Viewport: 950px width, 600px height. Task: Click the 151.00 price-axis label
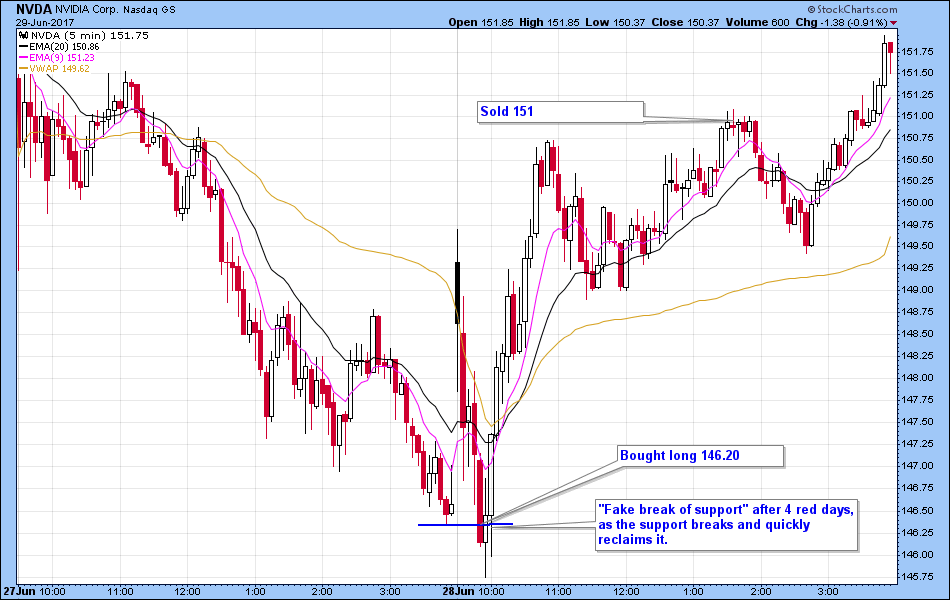click(x=917, y=116)
